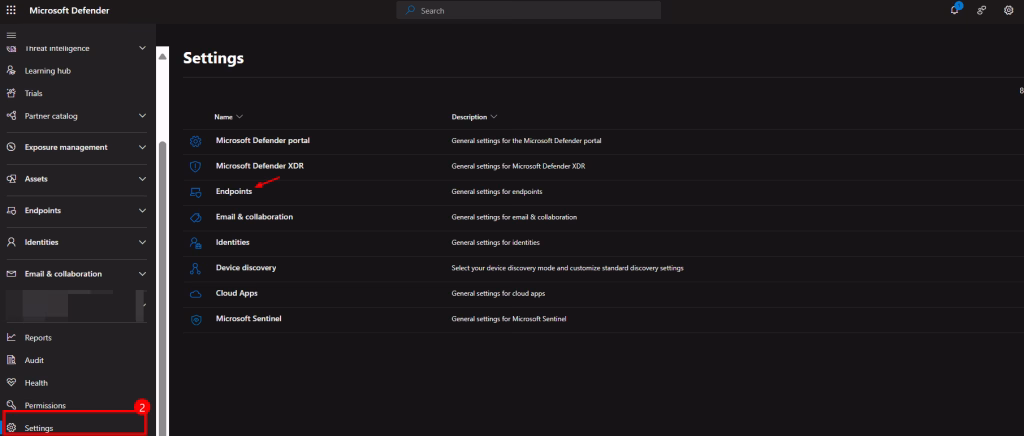This screenshot has width=1024, height=436.
Task: Click sidebar scrollbar up arrow
Action: (163, 57)
